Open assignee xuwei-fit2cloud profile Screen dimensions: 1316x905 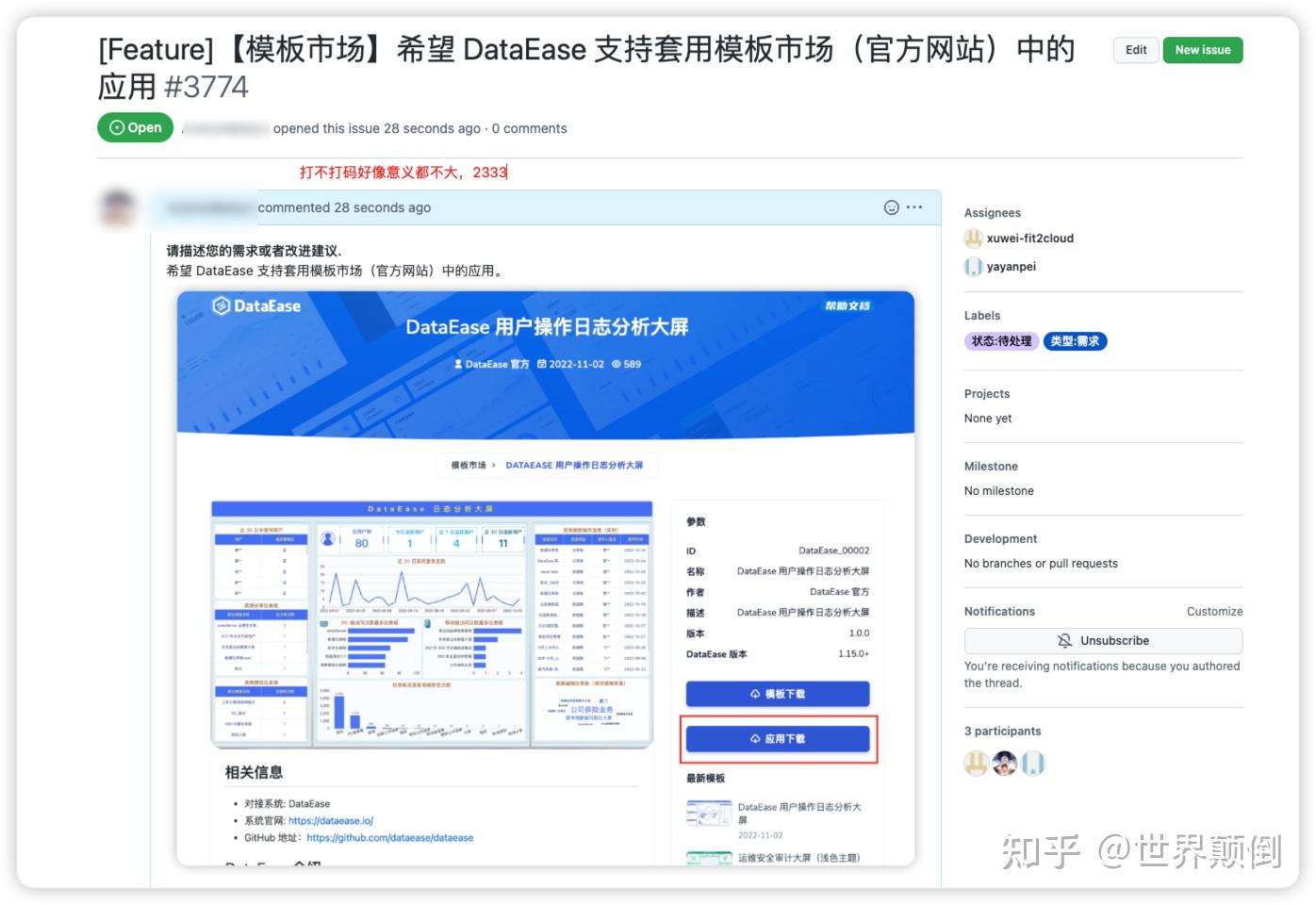[x=1030, y=239]
